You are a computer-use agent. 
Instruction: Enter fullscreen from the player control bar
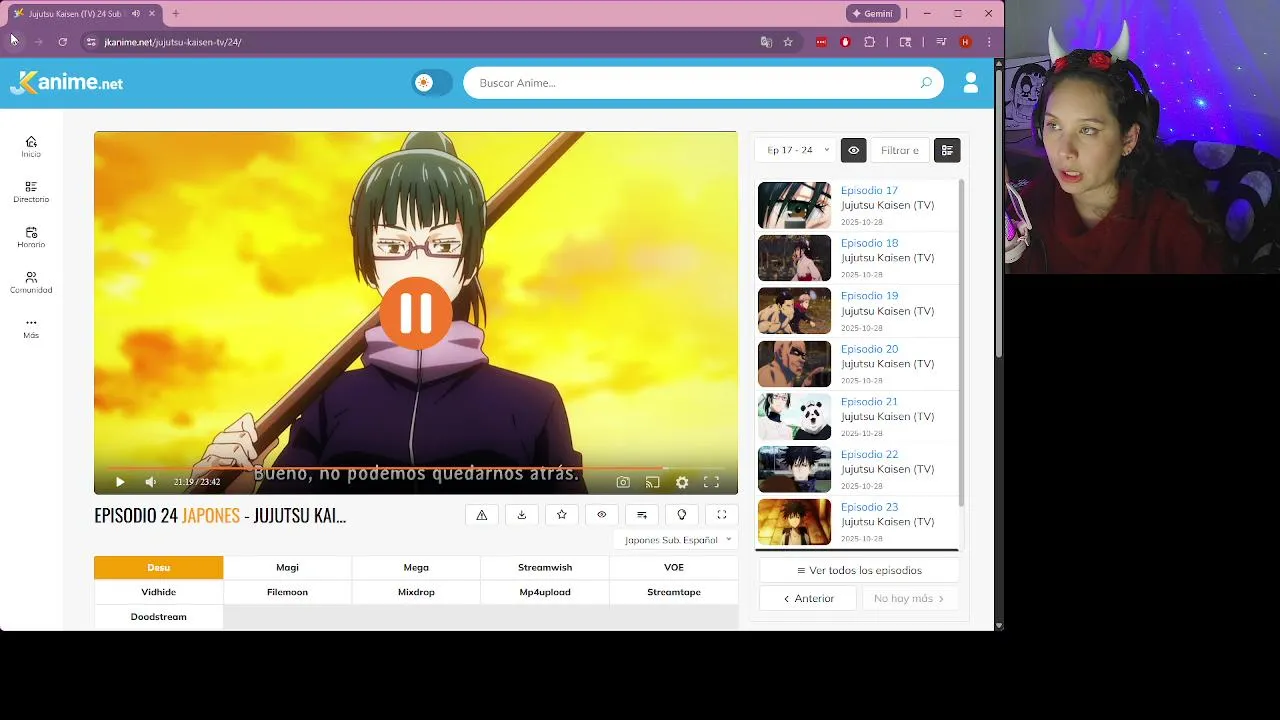coord(711,482)
